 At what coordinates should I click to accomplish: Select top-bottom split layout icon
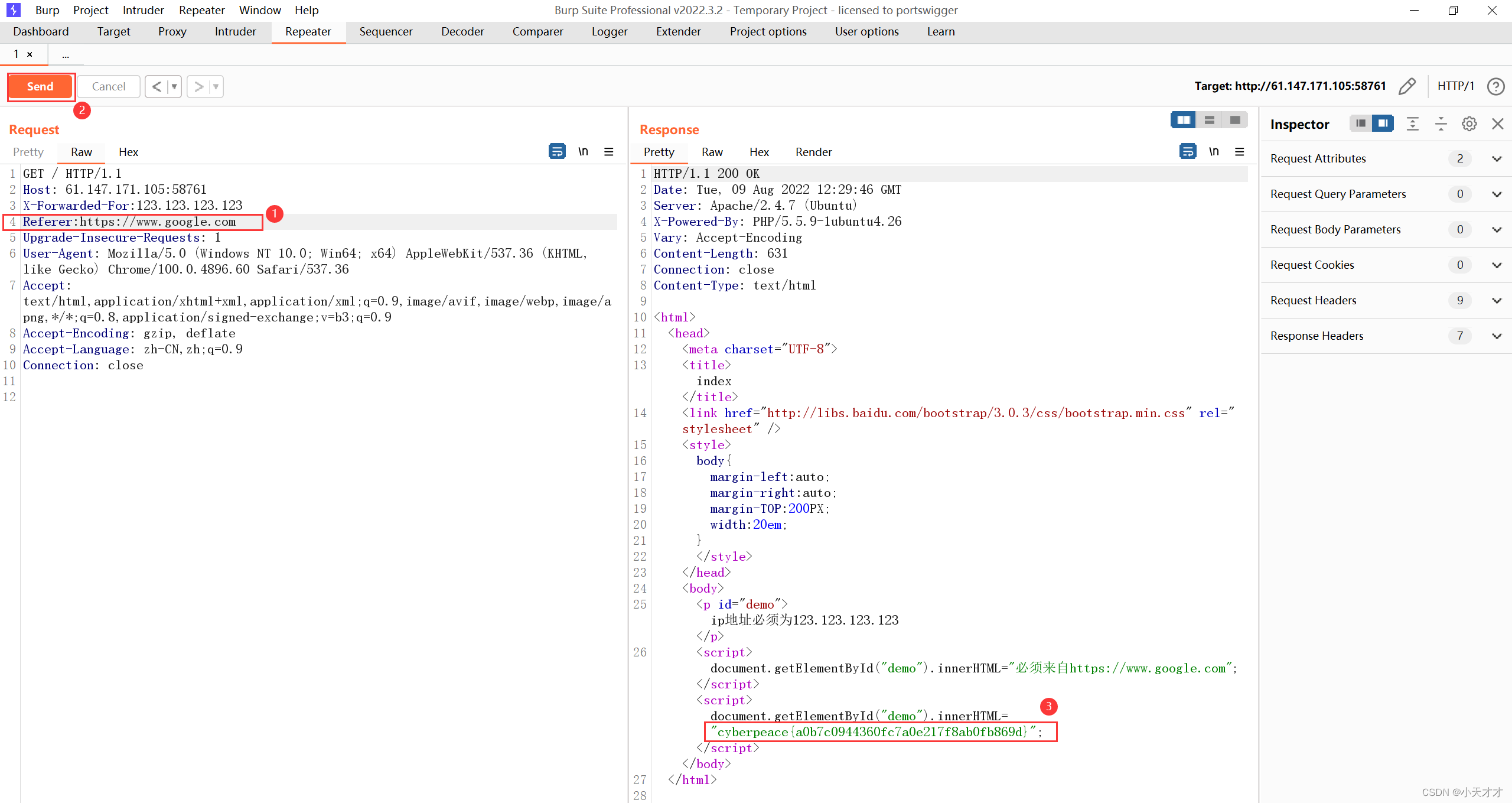[x=1209, y=120]
